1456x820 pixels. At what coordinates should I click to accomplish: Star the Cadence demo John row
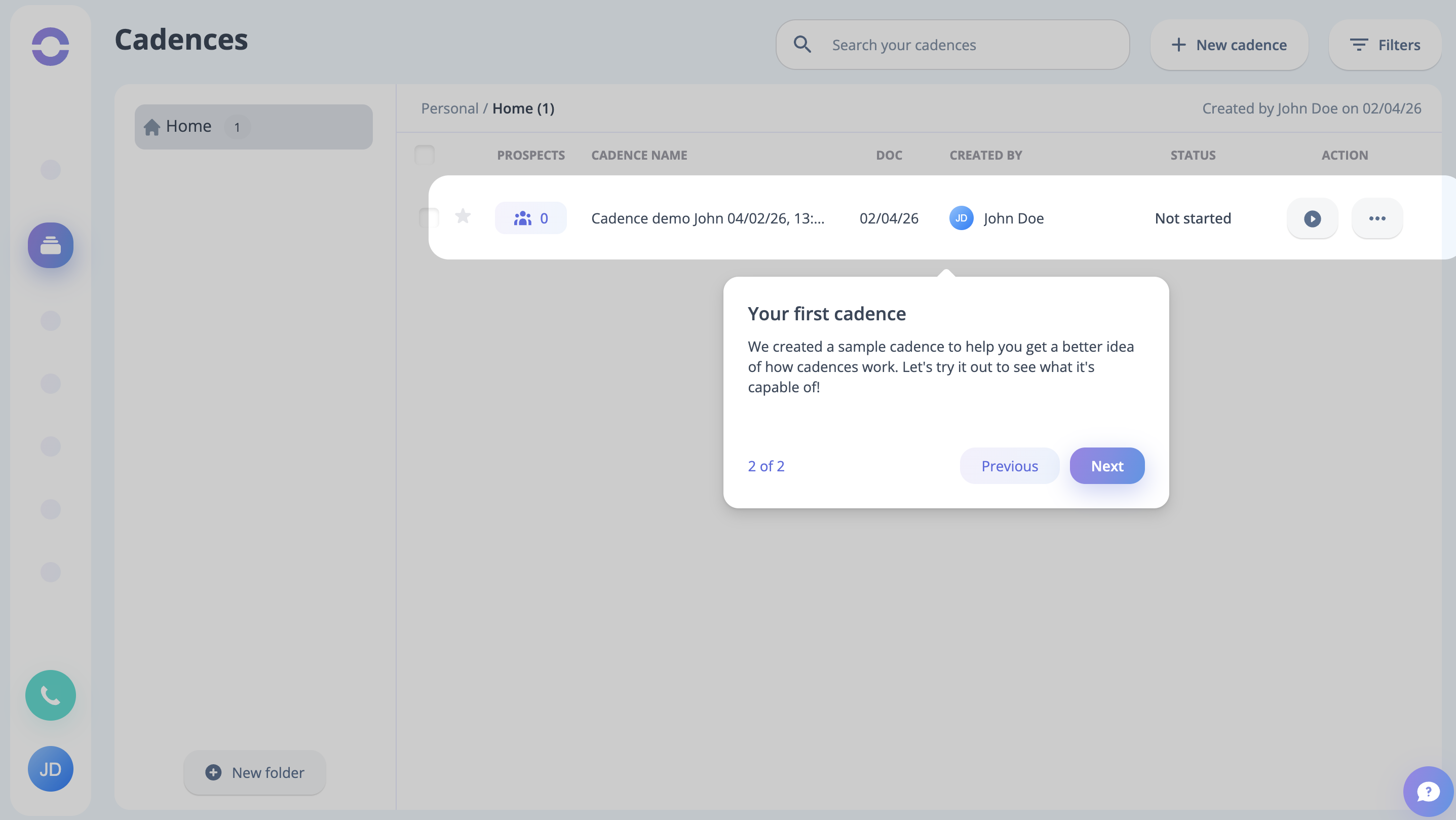[463, 216]
